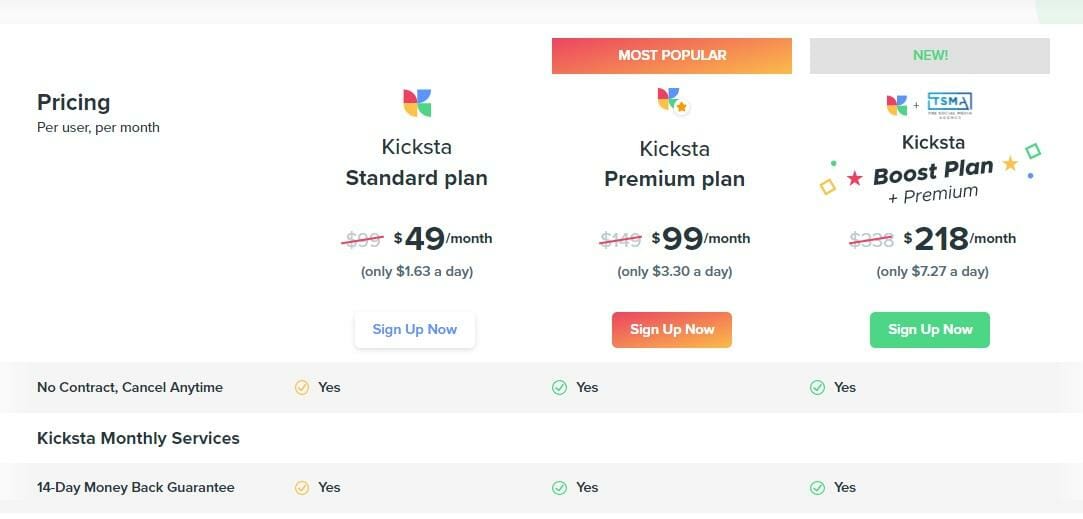
Task: Click the TSMA agency logo
Action: (949, 103)
